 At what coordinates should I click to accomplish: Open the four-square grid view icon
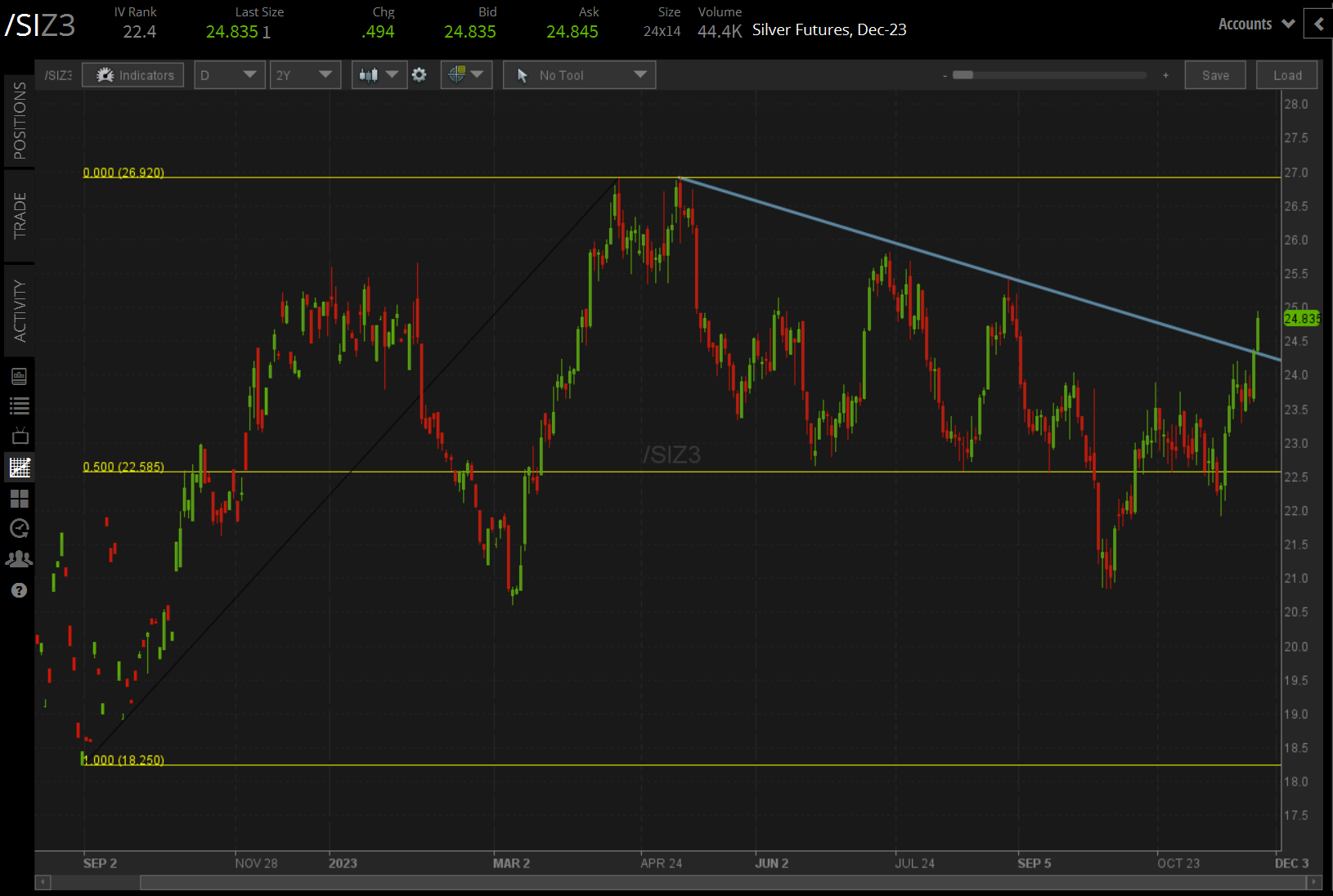tap(20, 498)
